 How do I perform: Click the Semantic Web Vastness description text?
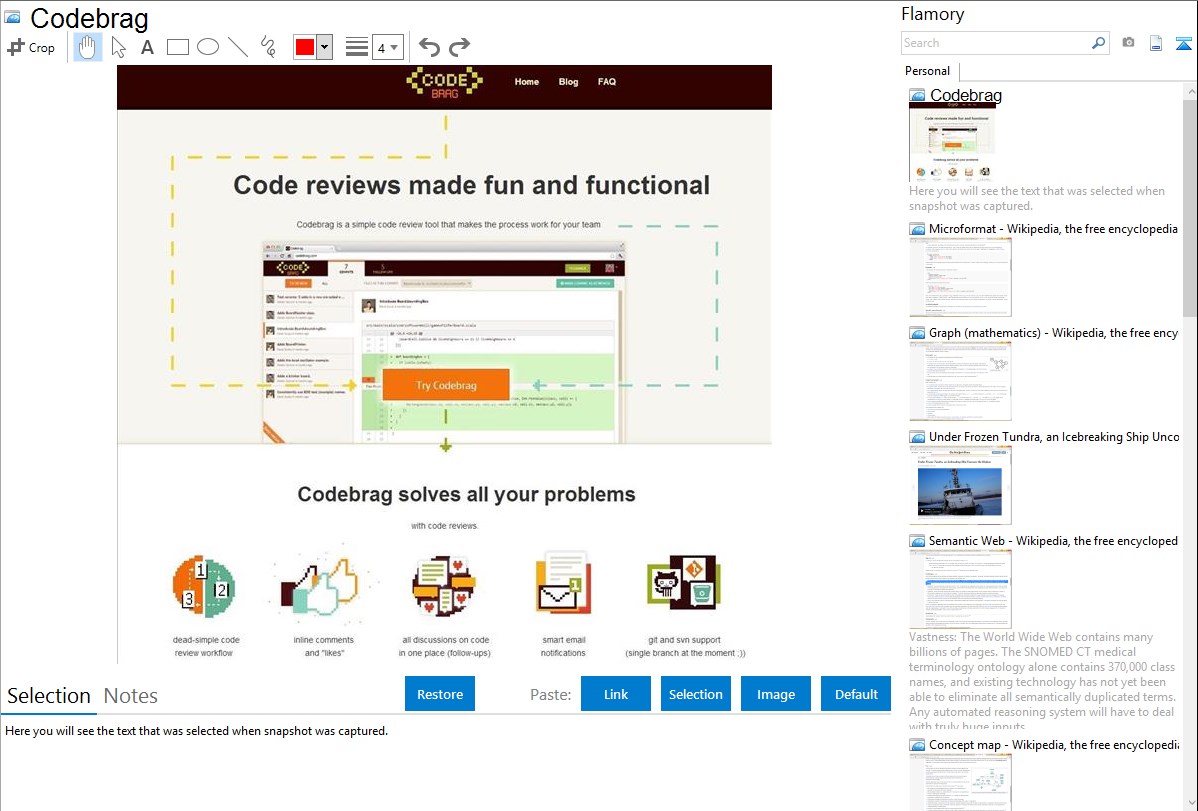[x=1043, y=681]
